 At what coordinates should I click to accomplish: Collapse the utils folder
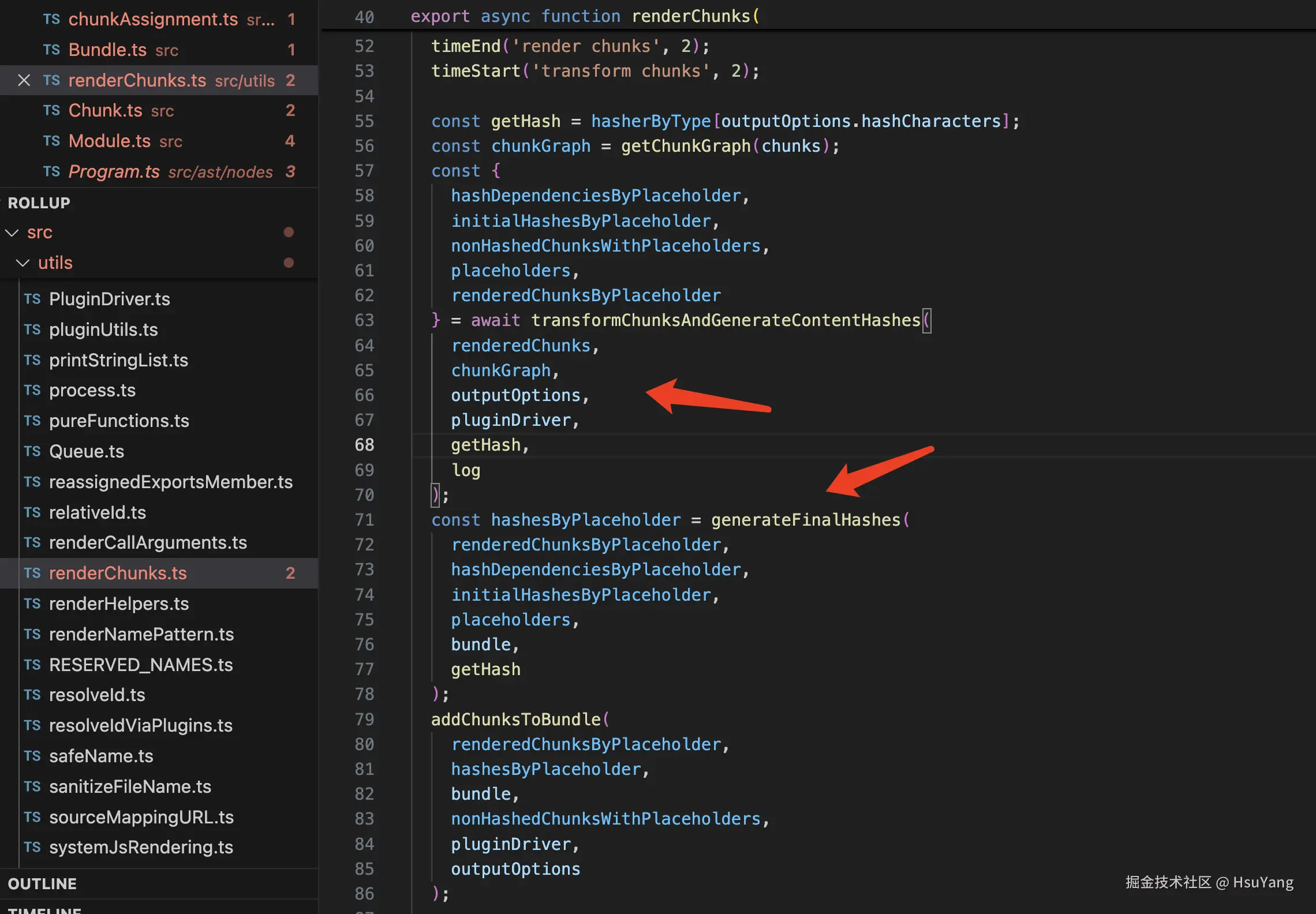pyautogui.click(x=23, y=263)
